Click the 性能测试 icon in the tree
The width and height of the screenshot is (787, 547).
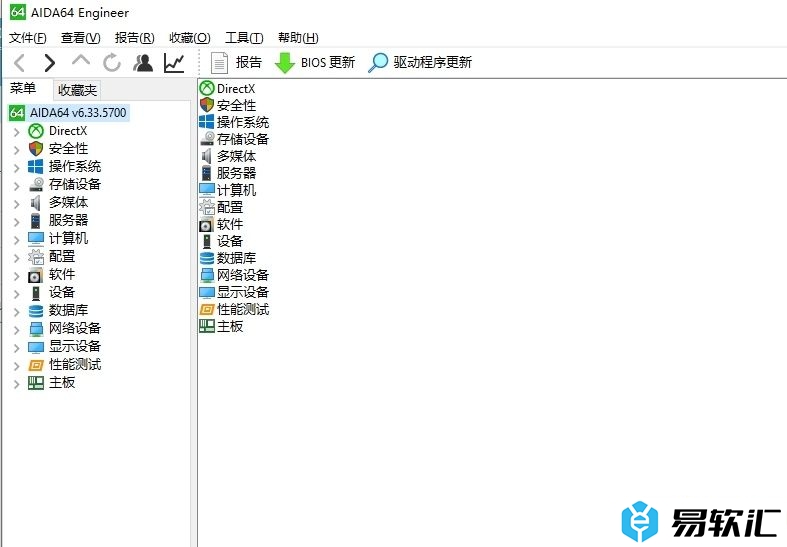coord(36,365)
